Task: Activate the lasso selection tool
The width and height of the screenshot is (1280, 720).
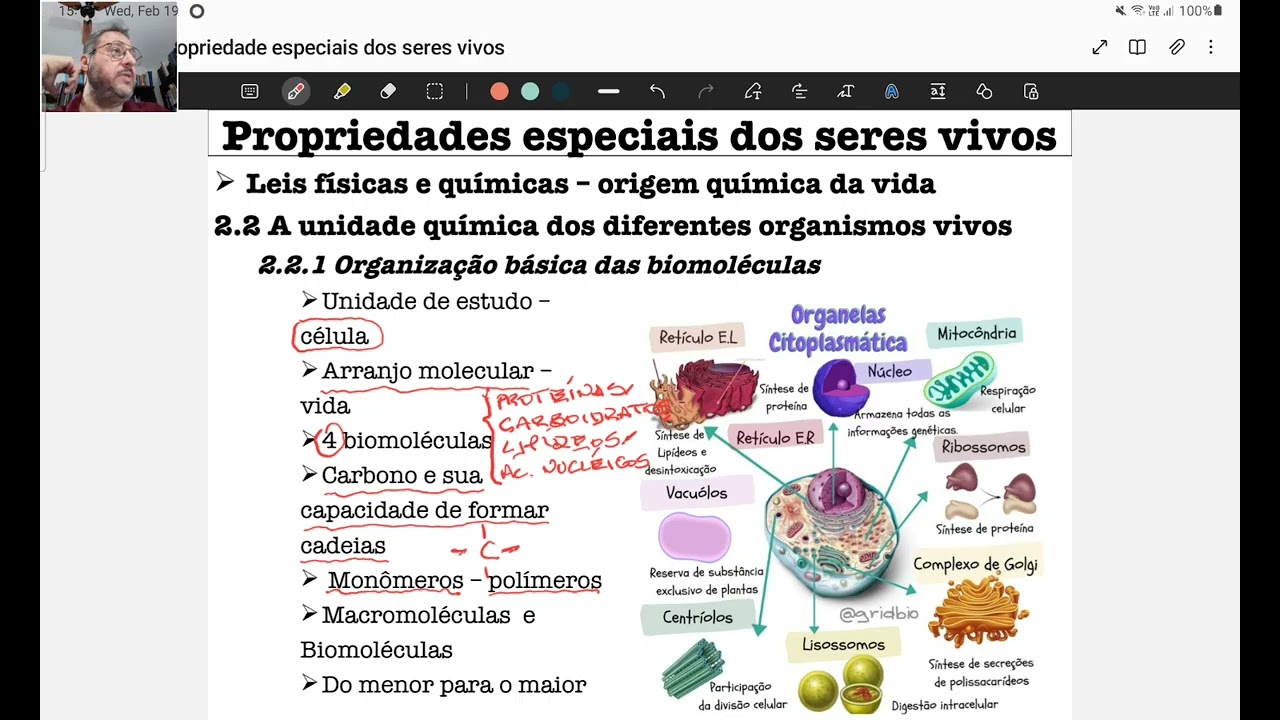Action: pyautogui.click(x=434, y=91)
